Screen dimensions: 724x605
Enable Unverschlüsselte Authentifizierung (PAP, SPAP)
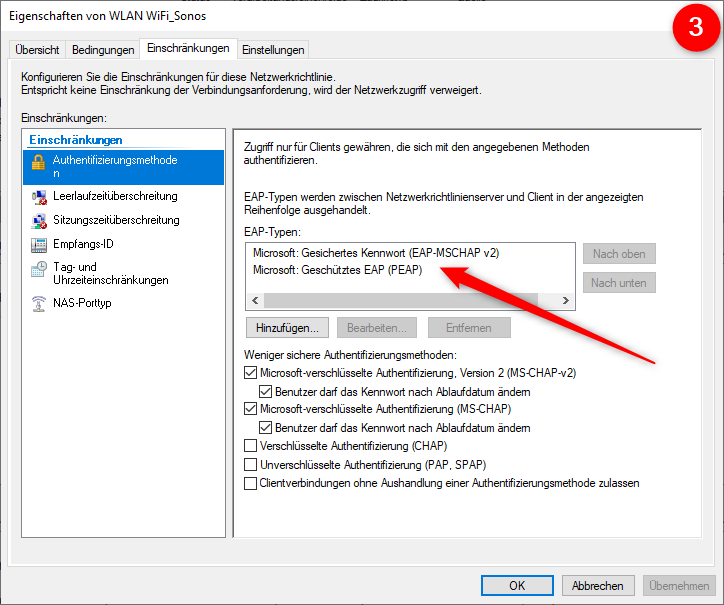pos(250,464)
